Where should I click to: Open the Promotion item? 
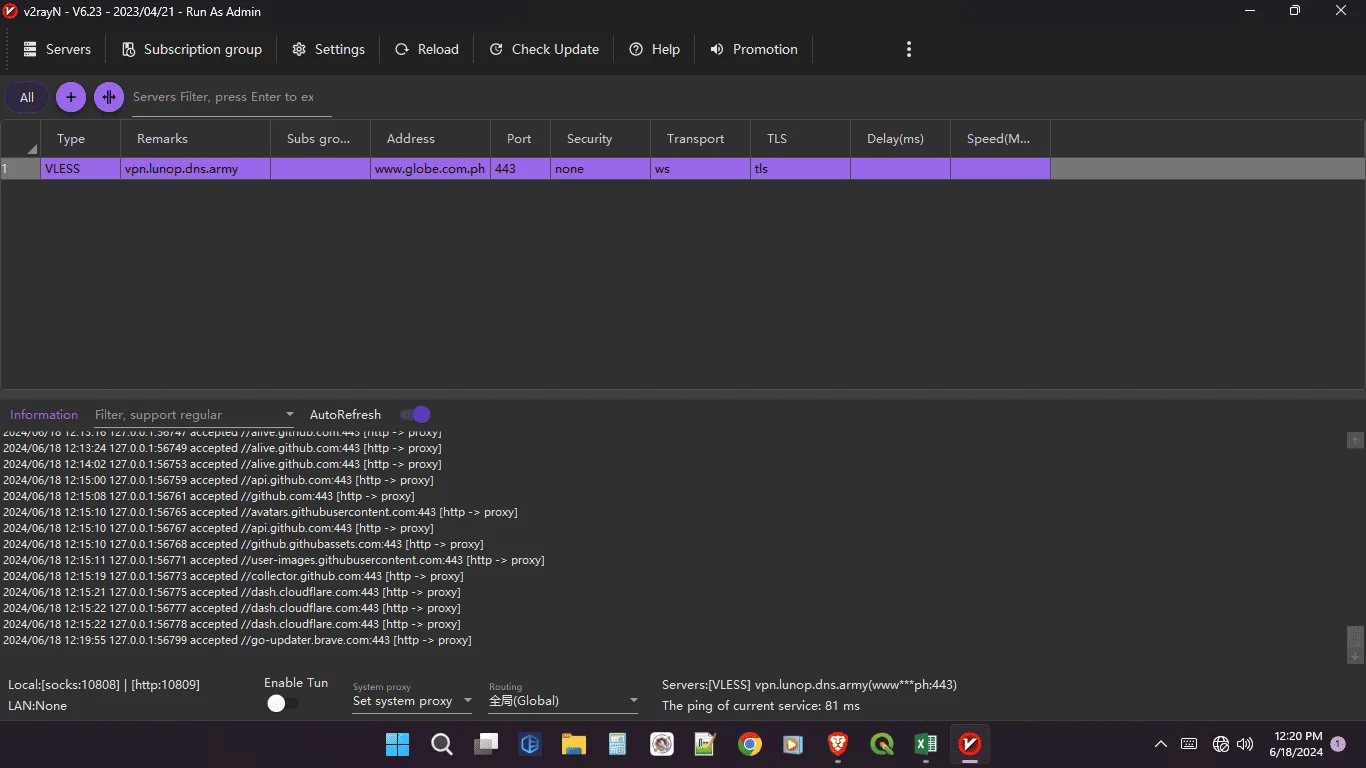pyautogui.click(x=754, y=49)
